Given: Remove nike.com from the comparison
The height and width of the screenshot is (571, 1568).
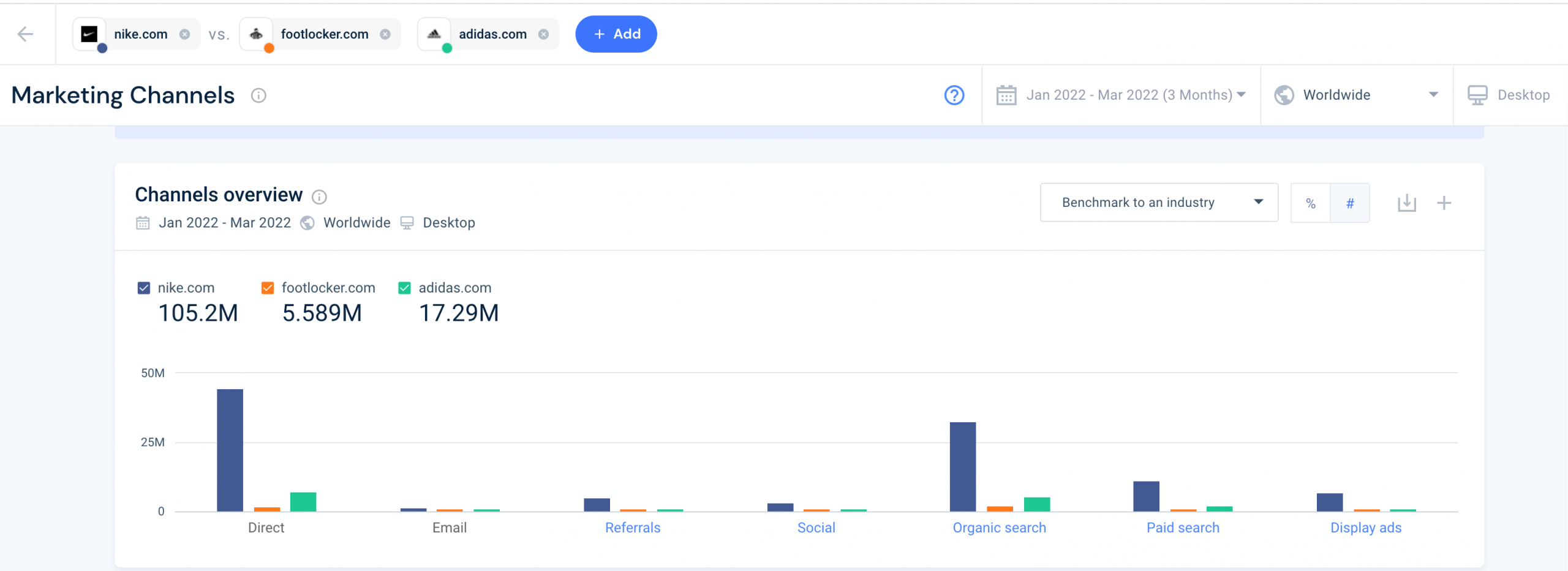Looking at the screenshot, I should (184, 34).
